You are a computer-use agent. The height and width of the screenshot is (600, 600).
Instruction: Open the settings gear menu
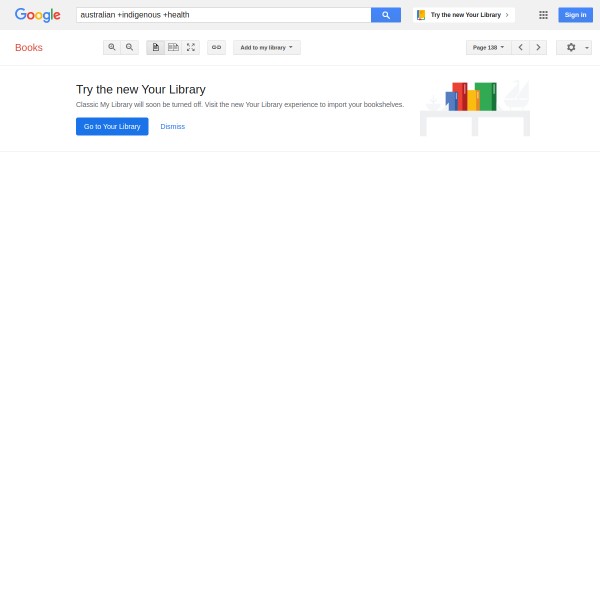click(571, 47)
